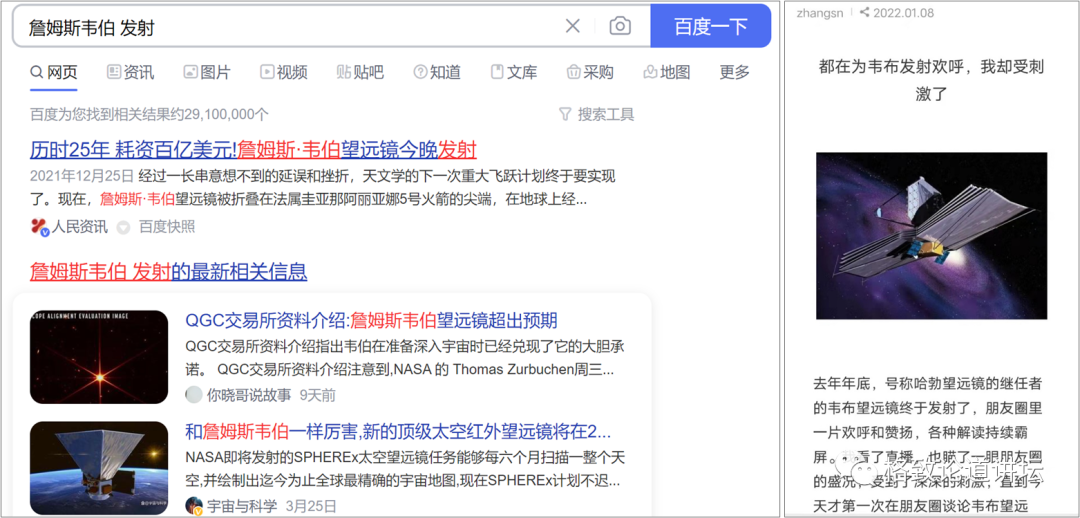Go to the 采购 tab
The width and height of the screenshot is (1080, 518).
[590, 72]
